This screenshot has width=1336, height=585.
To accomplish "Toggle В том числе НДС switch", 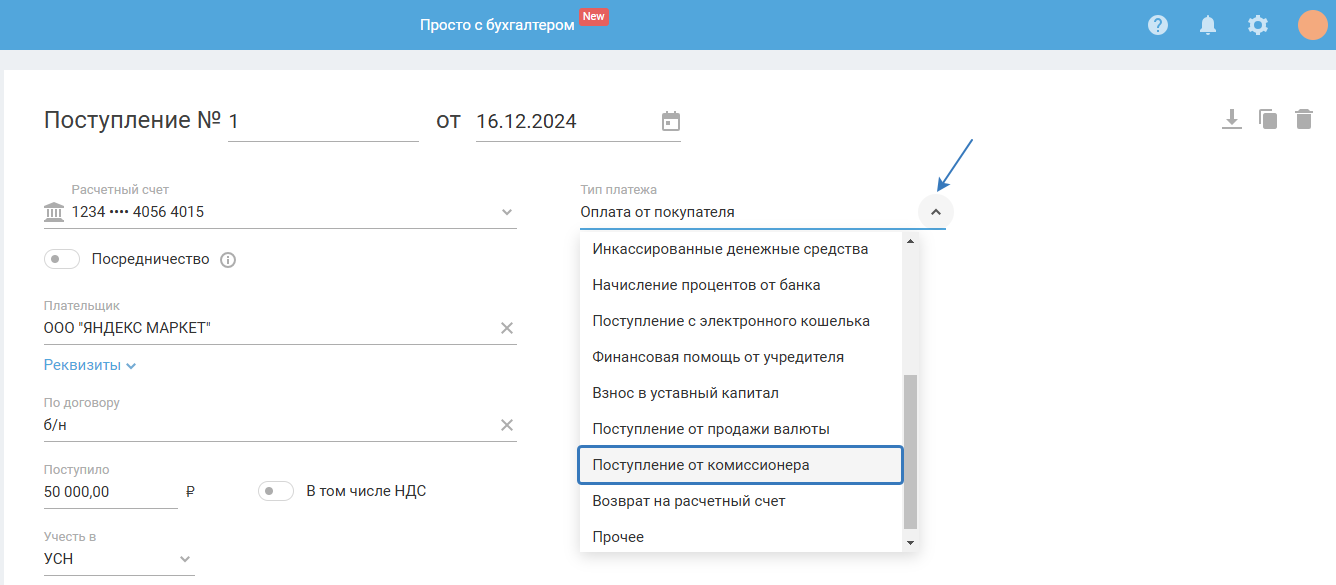I will (276, 491).
